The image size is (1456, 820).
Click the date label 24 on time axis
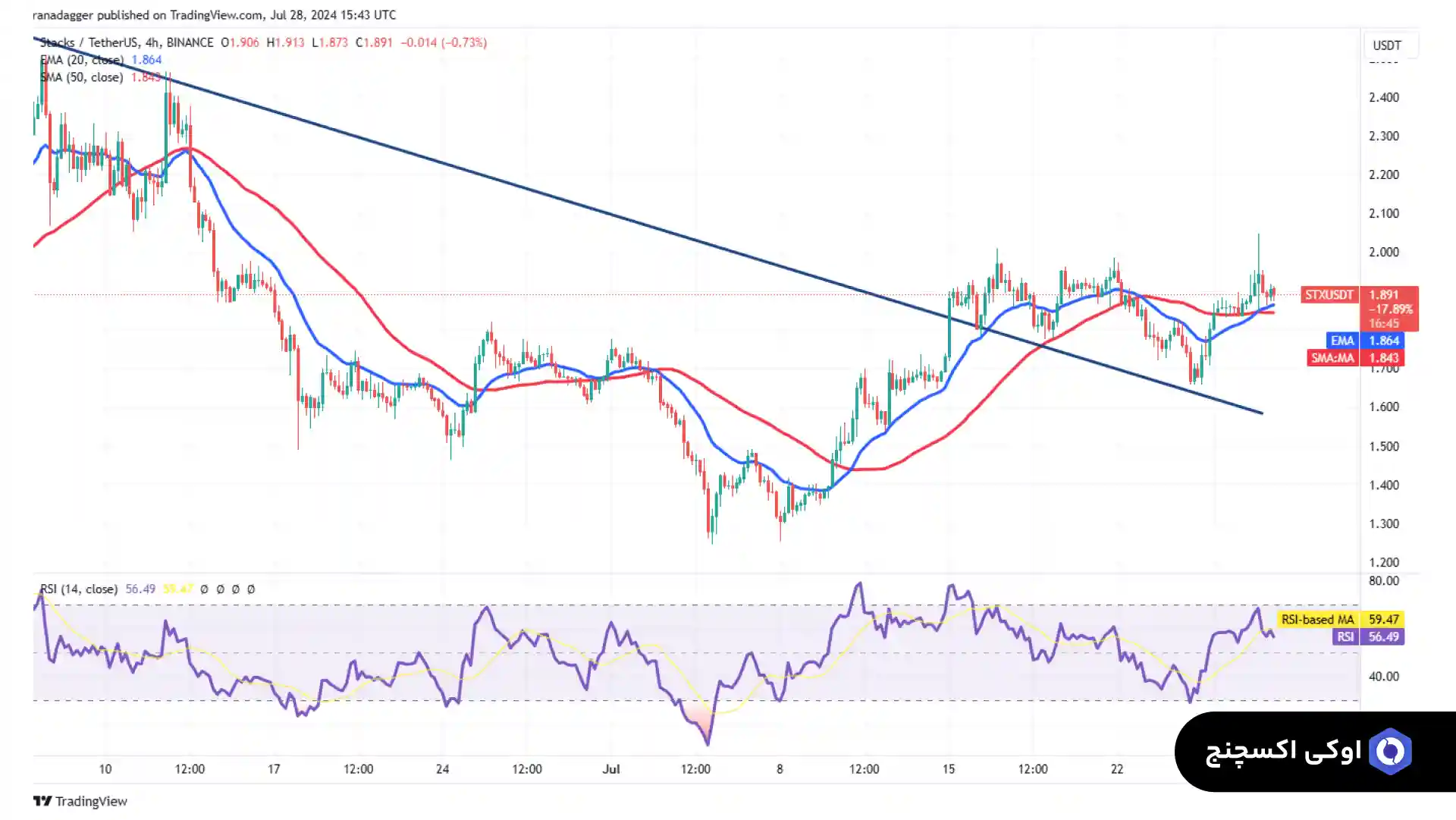click(x=443, y=769)
